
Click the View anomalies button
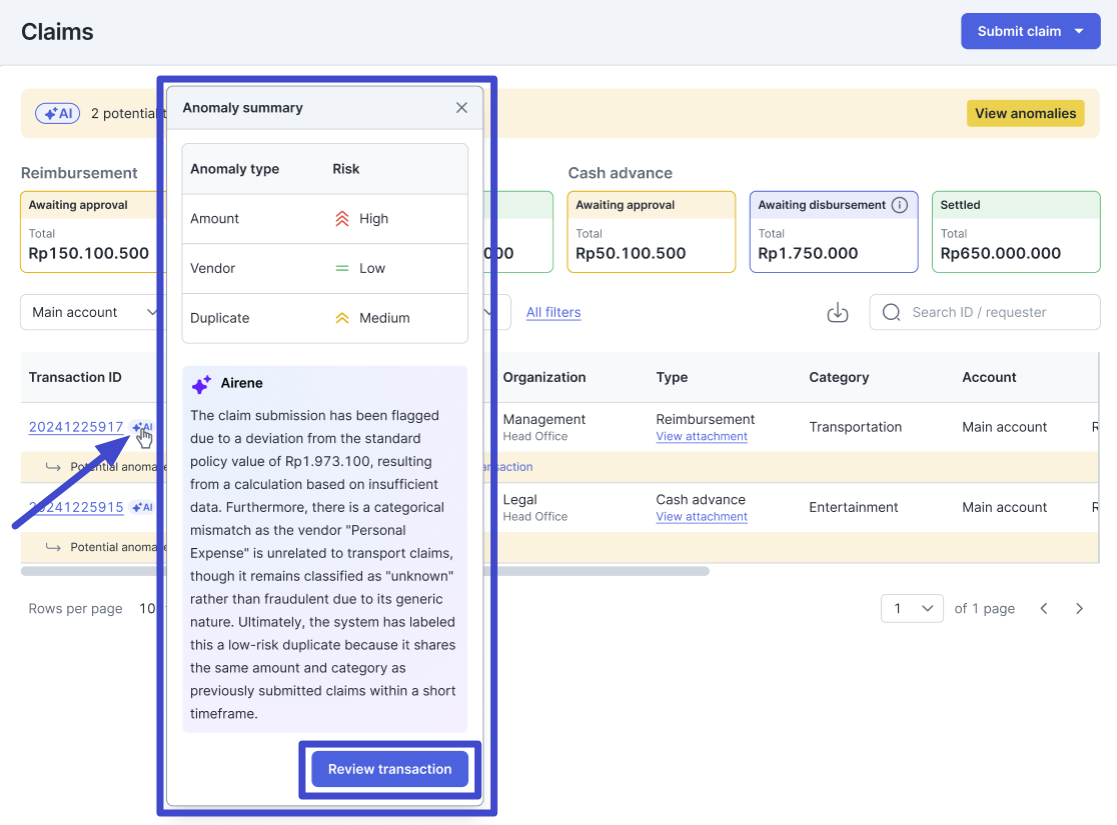(1025, 113)
